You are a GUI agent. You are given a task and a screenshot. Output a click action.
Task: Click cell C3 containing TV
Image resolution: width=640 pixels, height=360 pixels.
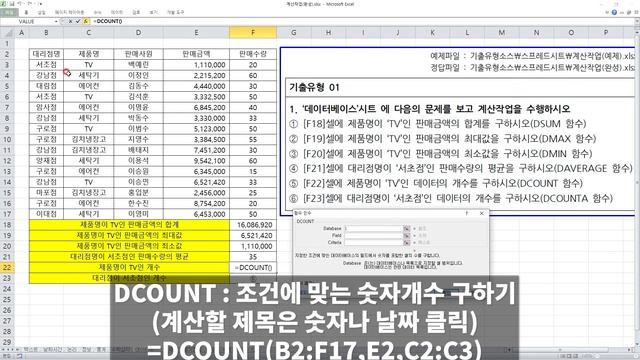pos(89,64)
